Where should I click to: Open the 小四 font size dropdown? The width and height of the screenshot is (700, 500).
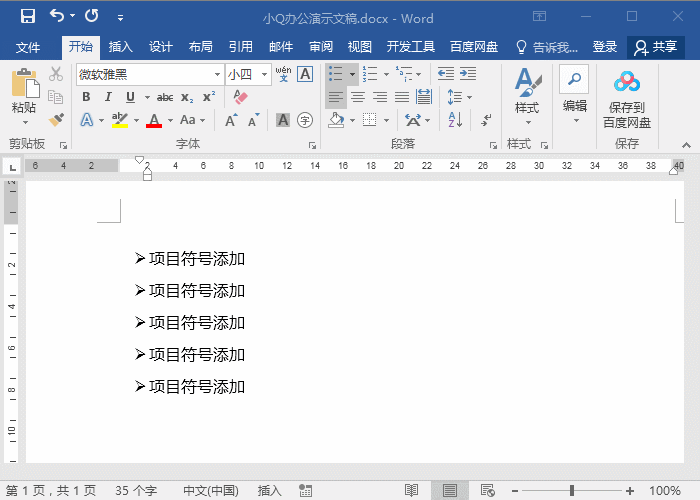coord(265,75)
